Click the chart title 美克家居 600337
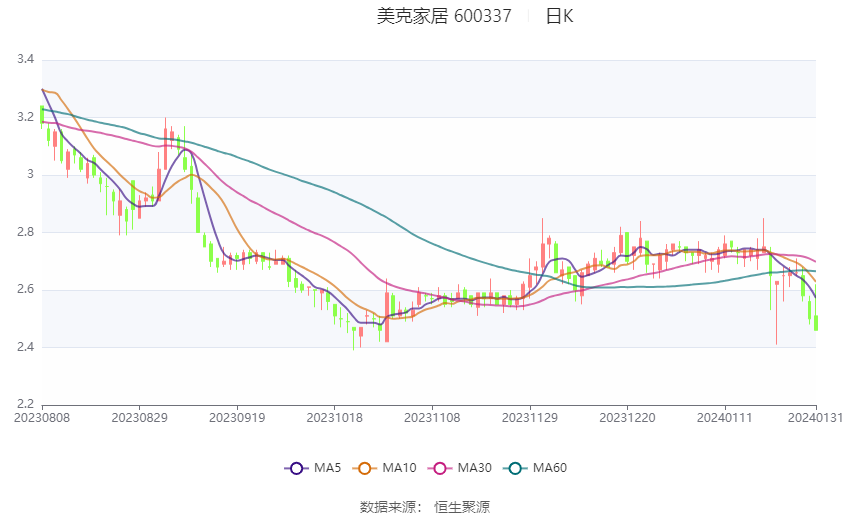The height and width of the screenshot is (517, 850). click(444, 16)
